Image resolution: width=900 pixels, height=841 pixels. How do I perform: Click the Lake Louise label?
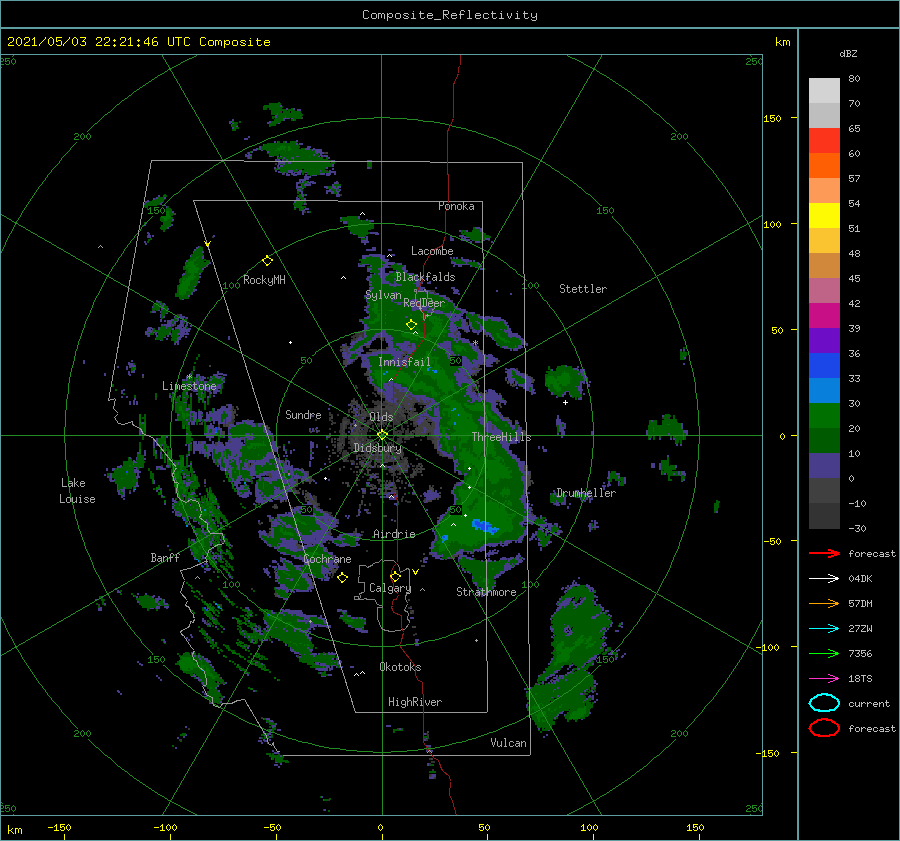pyautogui.click(x=77, y=491)
